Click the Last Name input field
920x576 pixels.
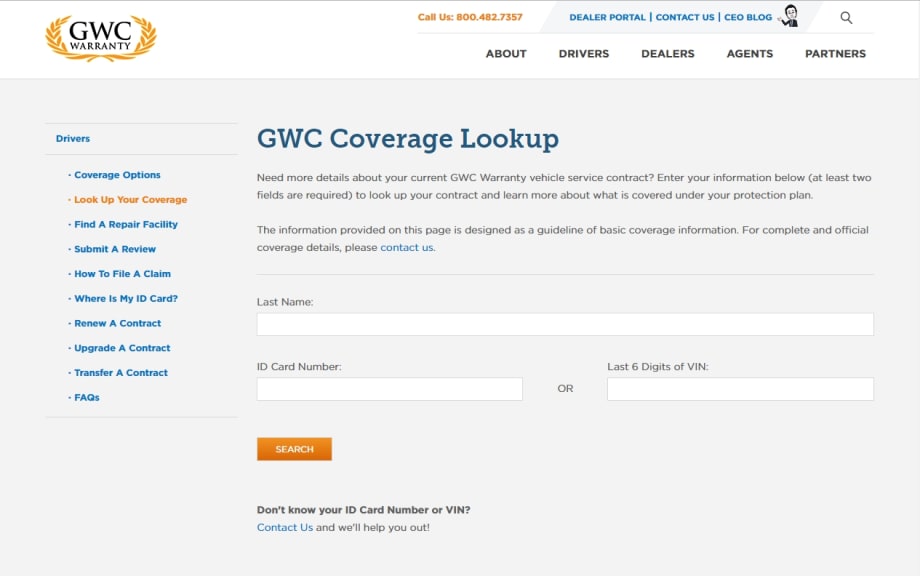click(564, 324)
